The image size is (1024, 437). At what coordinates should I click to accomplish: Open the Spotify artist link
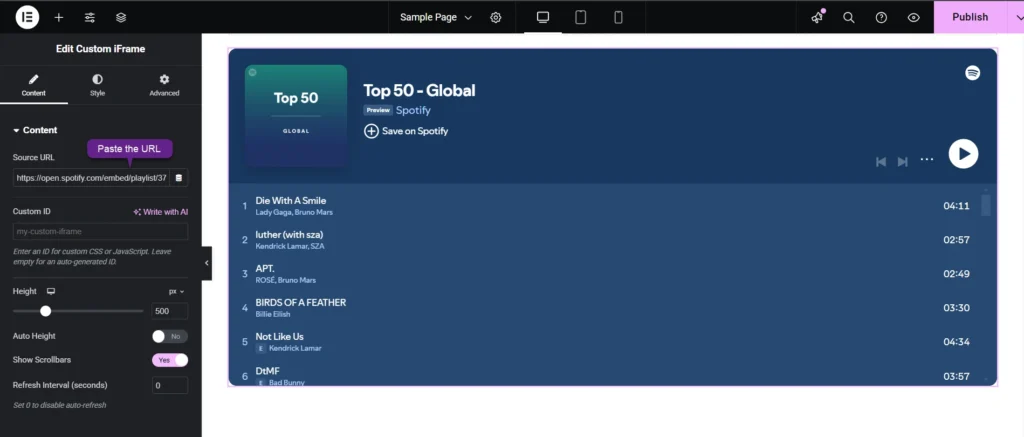[413, 110]
